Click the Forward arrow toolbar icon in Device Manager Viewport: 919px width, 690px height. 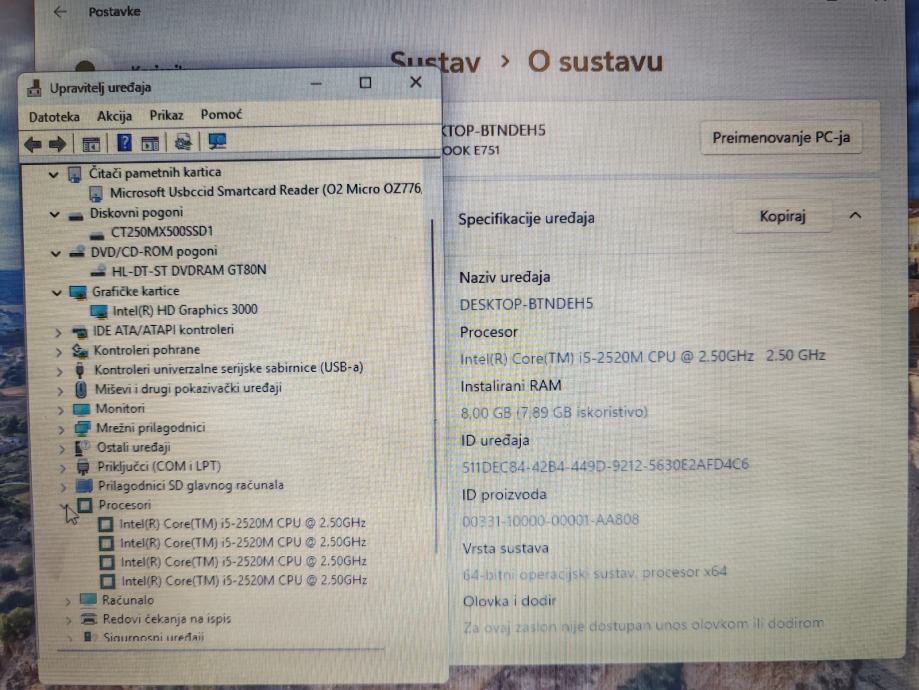tap(57, 144)
